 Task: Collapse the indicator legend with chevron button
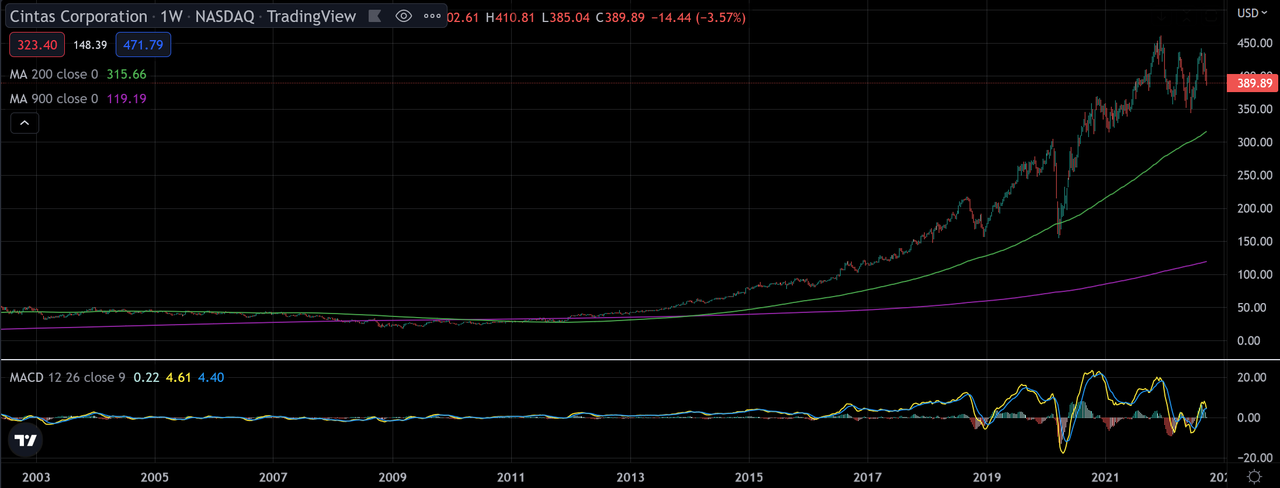click(25, 123)
